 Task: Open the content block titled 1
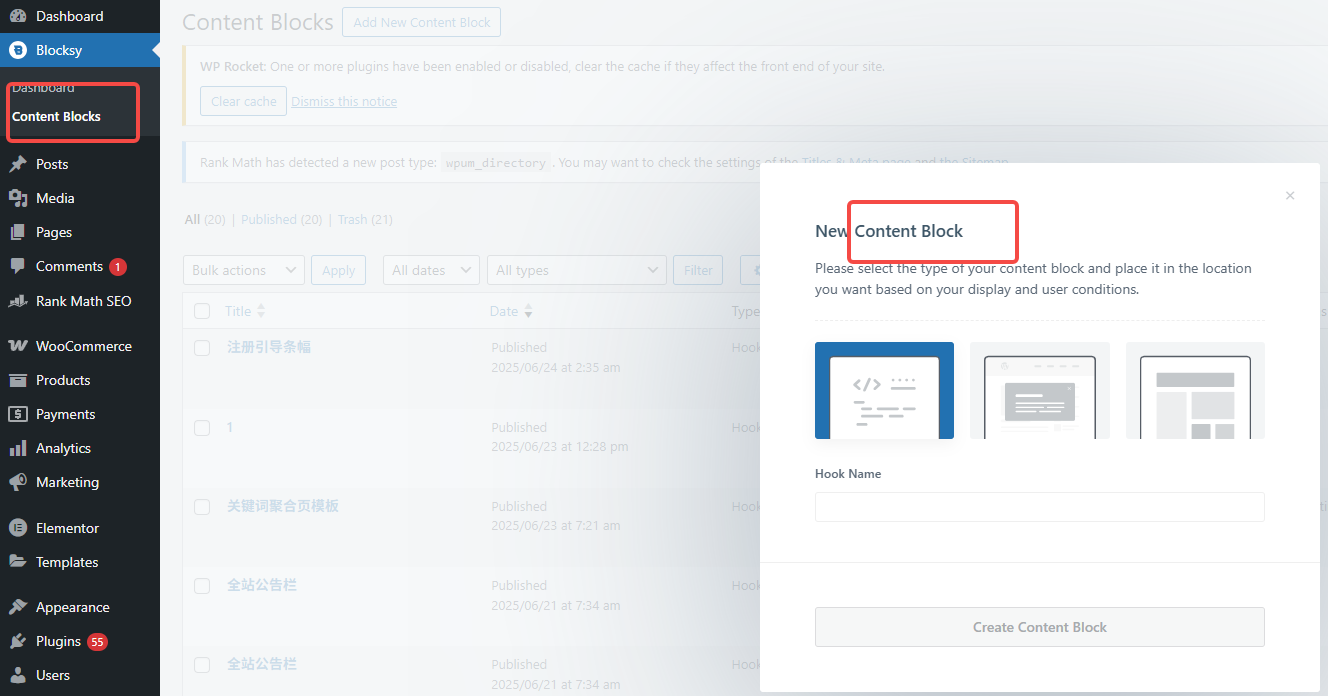(230, 427)
